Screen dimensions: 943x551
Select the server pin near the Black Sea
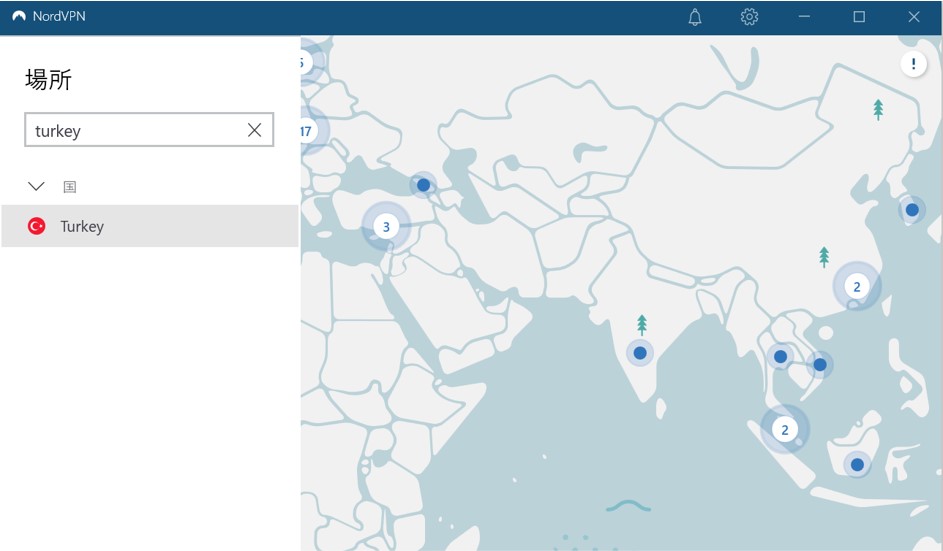423,185
